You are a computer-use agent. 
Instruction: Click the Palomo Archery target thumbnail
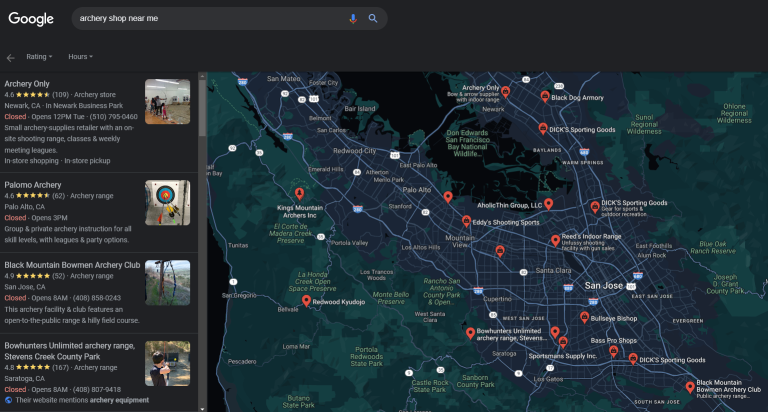168,203
